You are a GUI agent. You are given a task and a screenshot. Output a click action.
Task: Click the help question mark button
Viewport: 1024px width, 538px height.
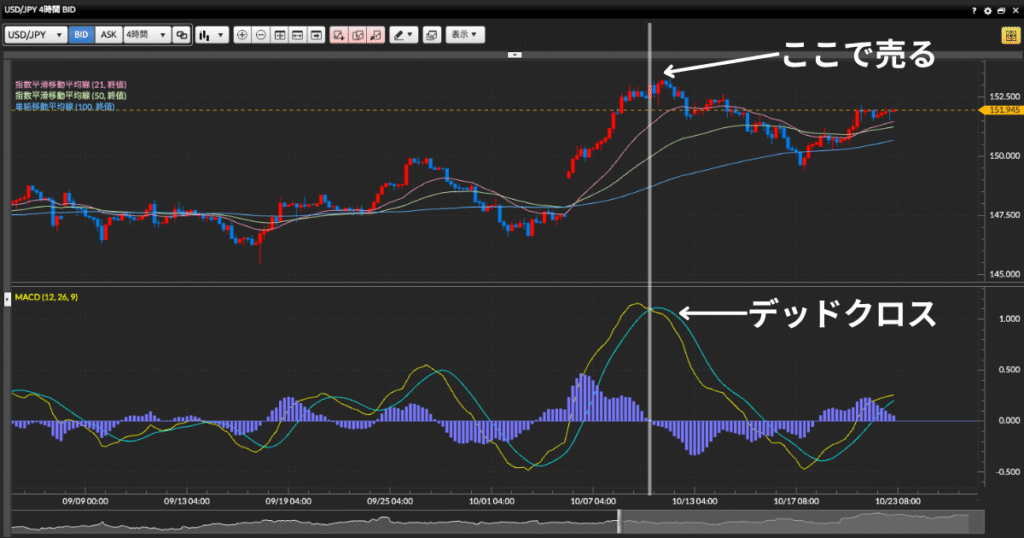pyautogui.click(x=974, y=9)
